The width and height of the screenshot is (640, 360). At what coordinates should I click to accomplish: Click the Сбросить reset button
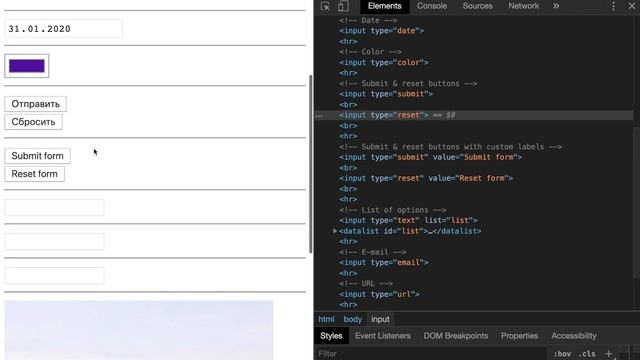pyautogui.click(x=33, y=122)
